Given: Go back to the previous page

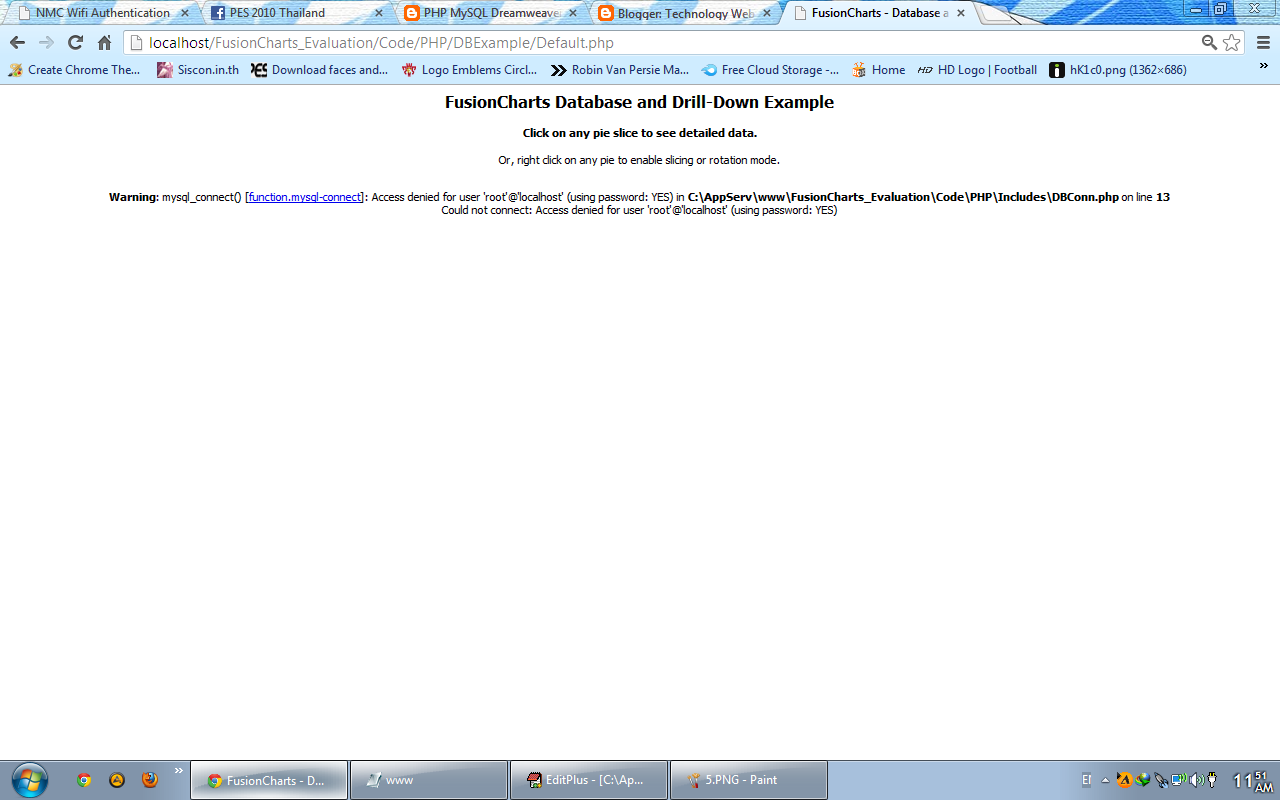Looking at the screenshot, I should (17, 43).
